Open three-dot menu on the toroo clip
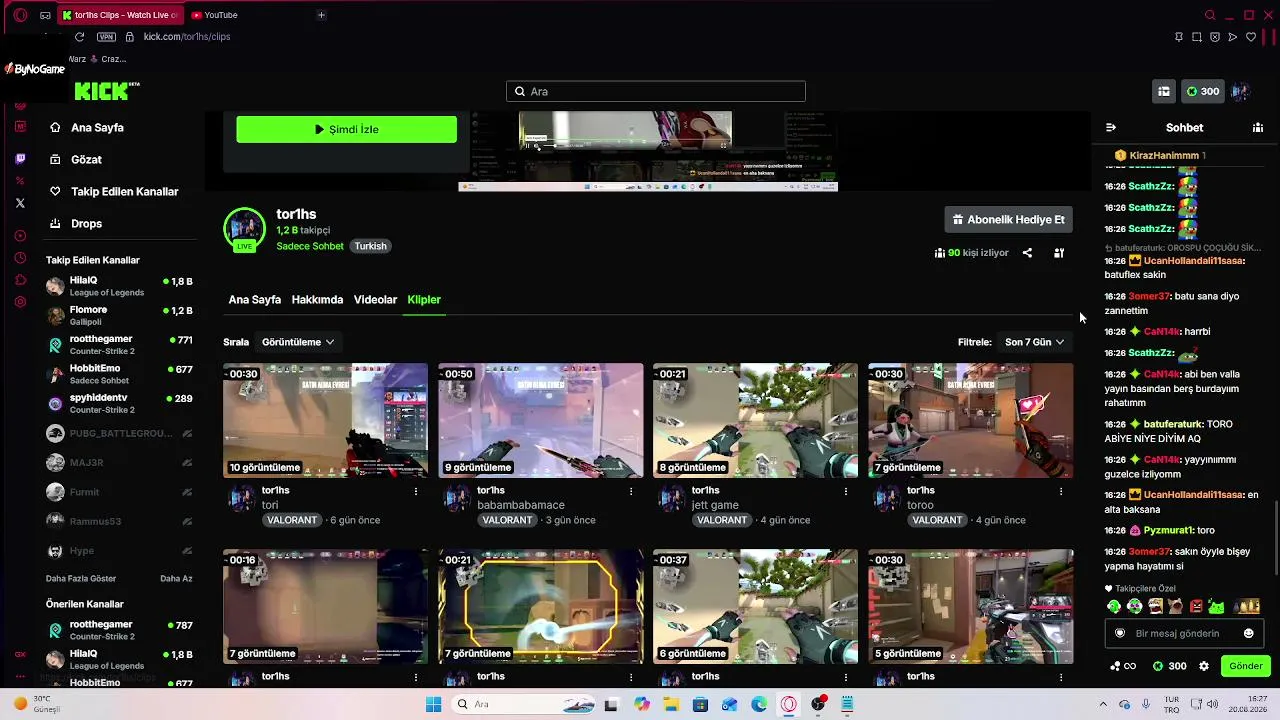The image size is (1280, 720). [1061, 491]
